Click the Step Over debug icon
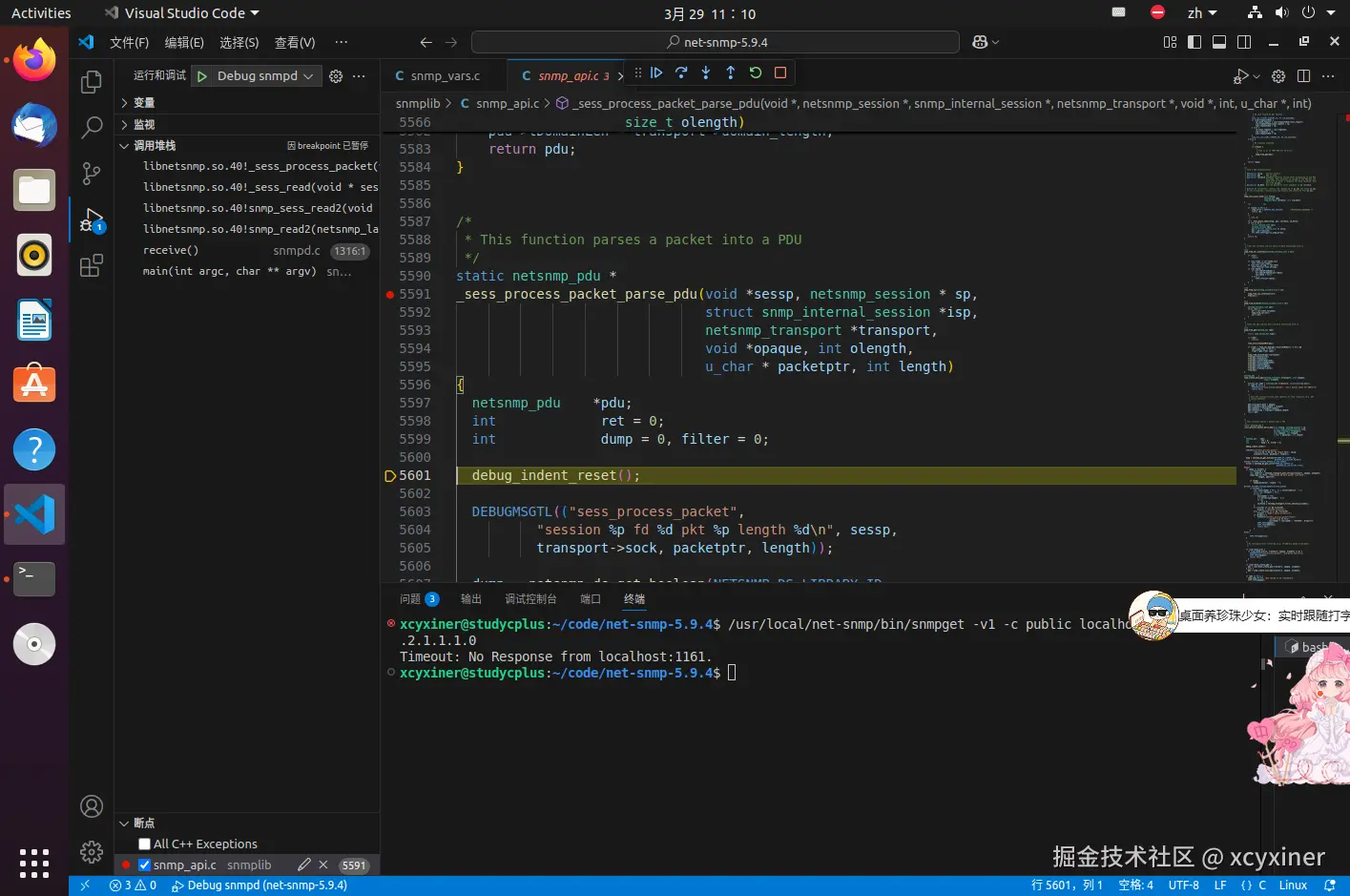The height and width of the screenshot is (896, 1350). coord(681,73)
